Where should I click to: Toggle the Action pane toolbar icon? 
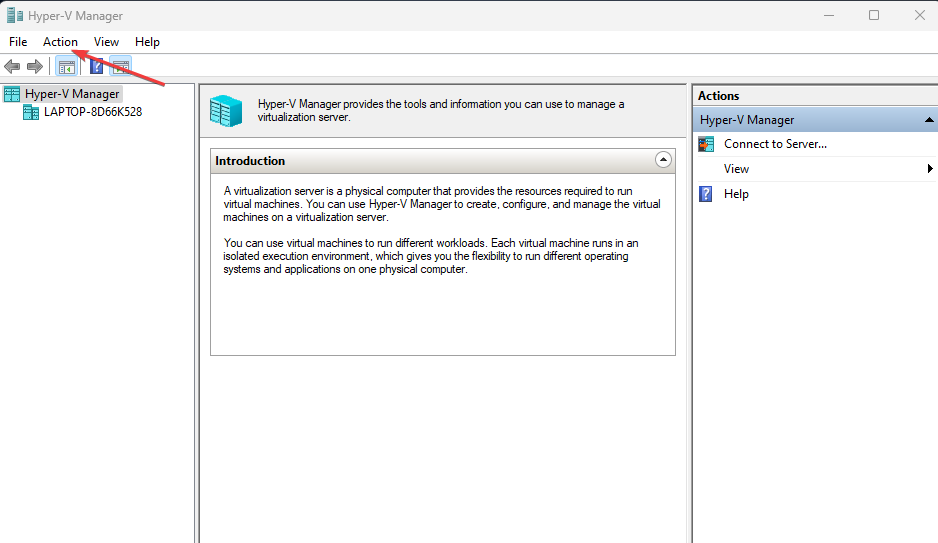point(121,66)
